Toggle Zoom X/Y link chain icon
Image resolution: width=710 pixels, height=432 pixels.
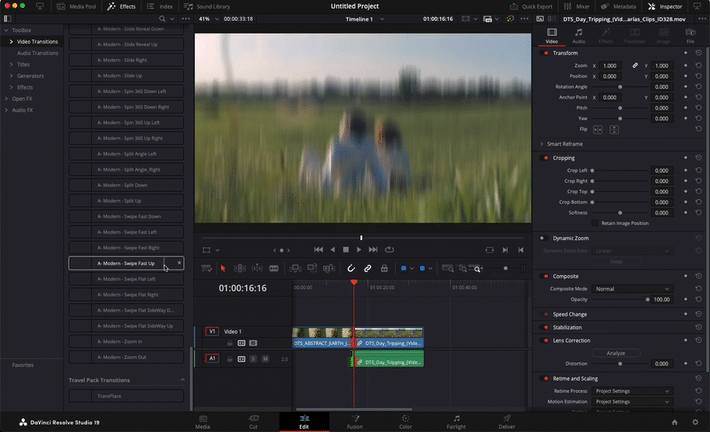point(635,66)
